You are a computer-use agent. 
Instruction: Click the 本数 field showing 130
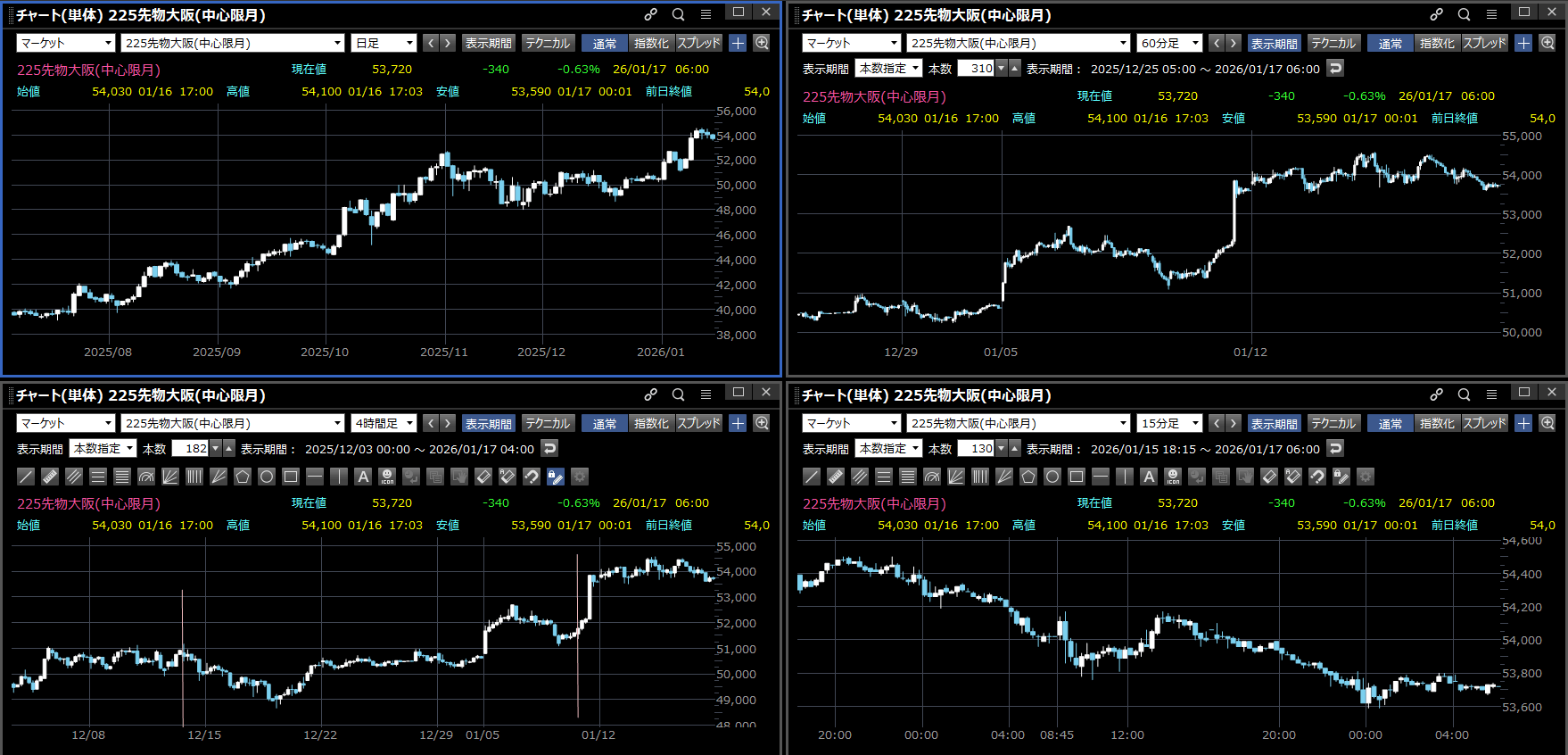[976, 449]
